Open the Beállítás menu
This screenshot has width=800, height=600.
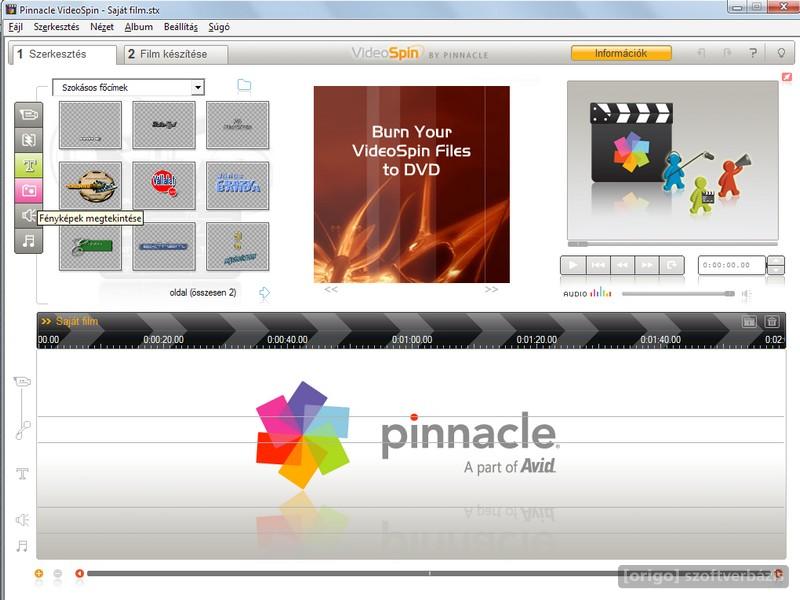pos(181,27)
